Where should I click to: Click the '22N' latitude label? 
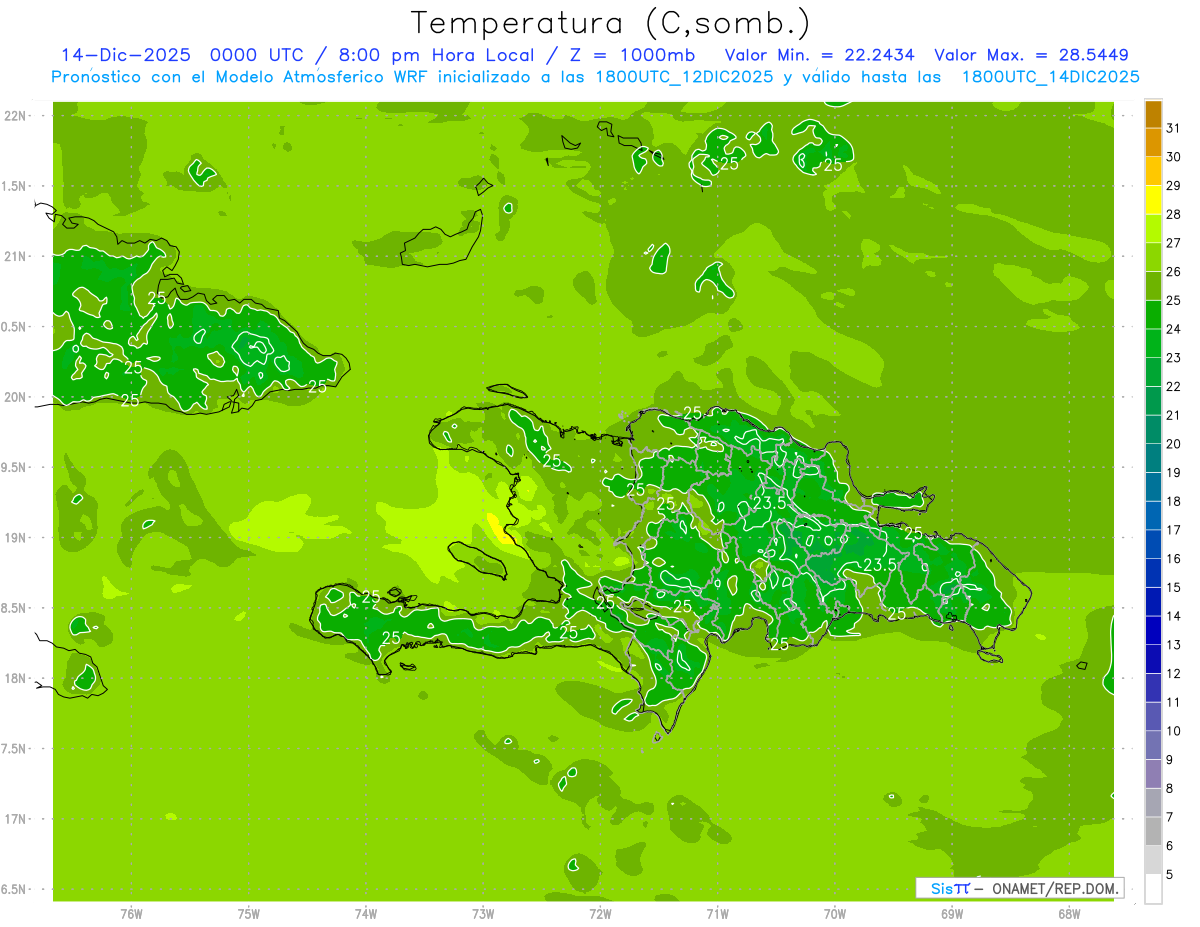[16, 116]
